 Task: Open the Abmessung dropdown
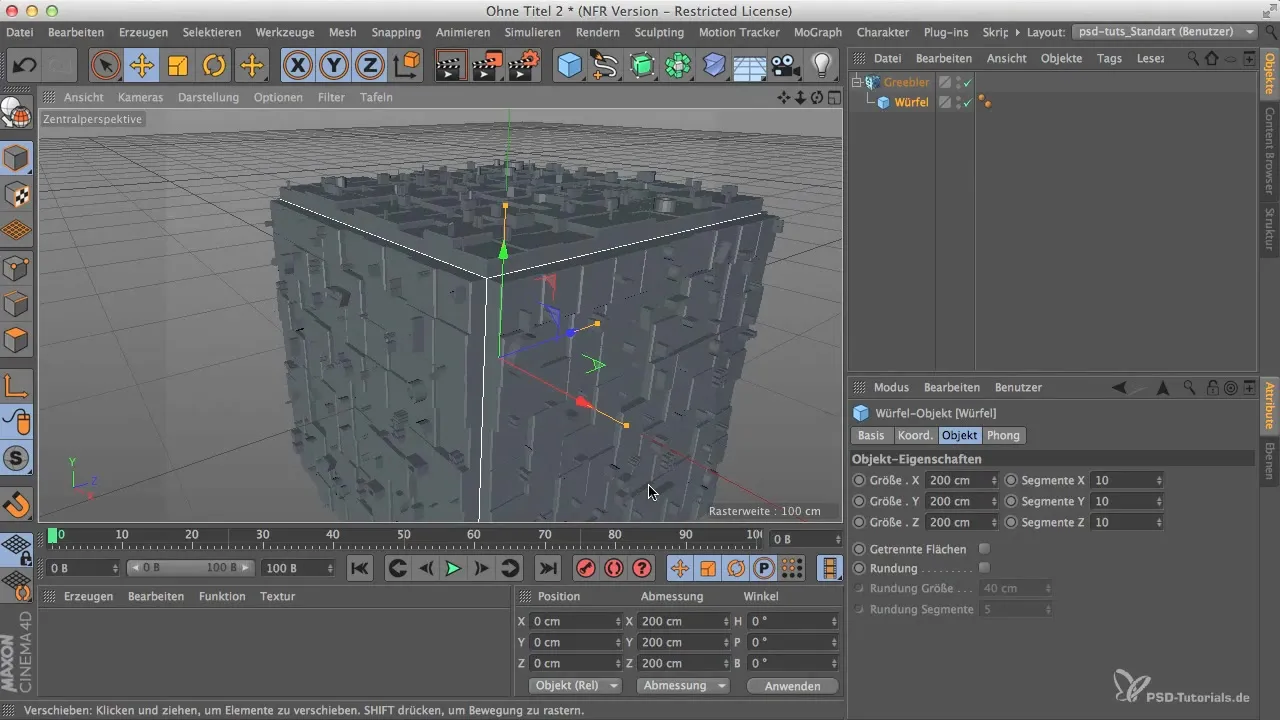coord(685,686)
